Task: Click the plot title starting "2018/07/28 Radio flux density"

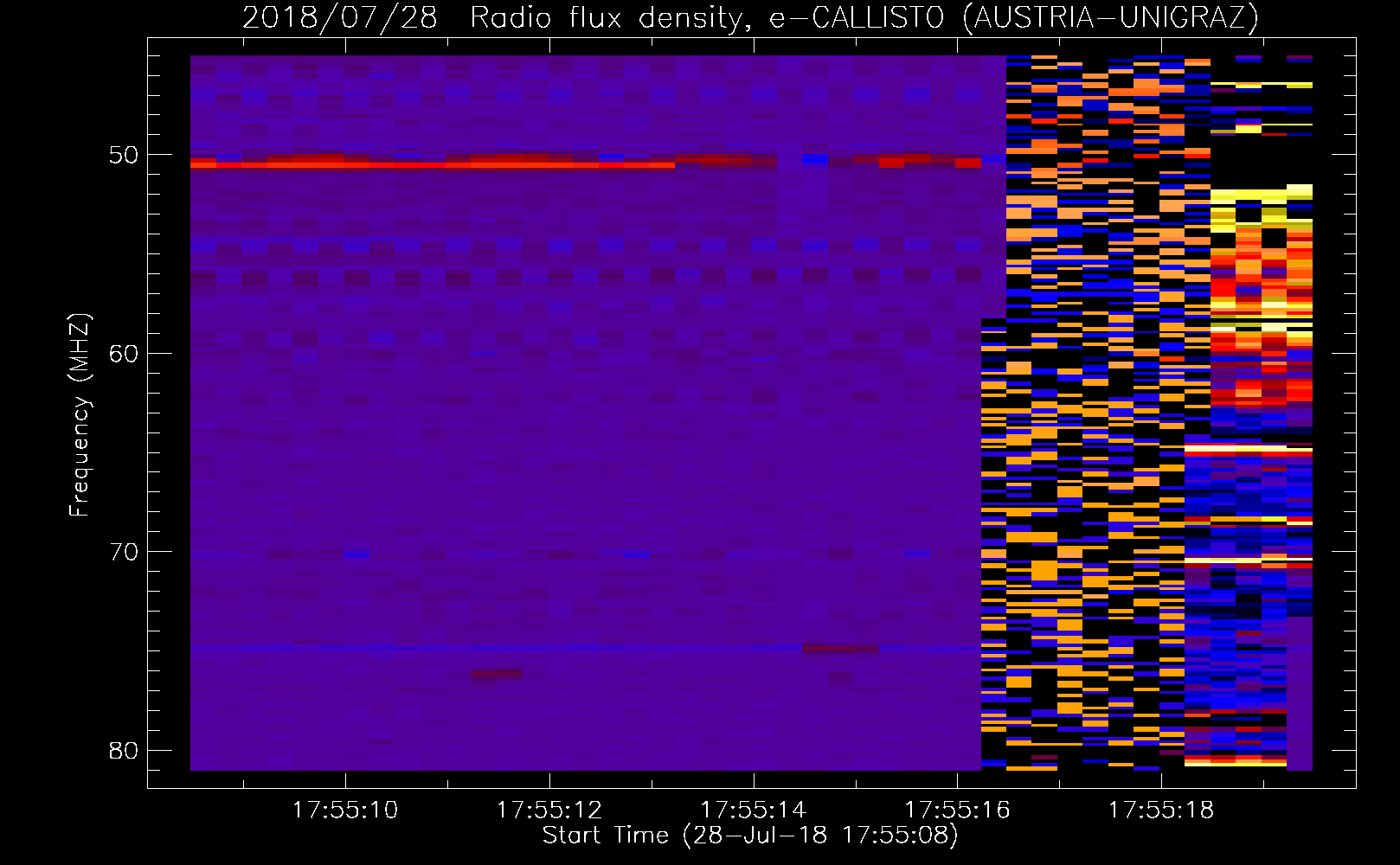Action: 750,17
